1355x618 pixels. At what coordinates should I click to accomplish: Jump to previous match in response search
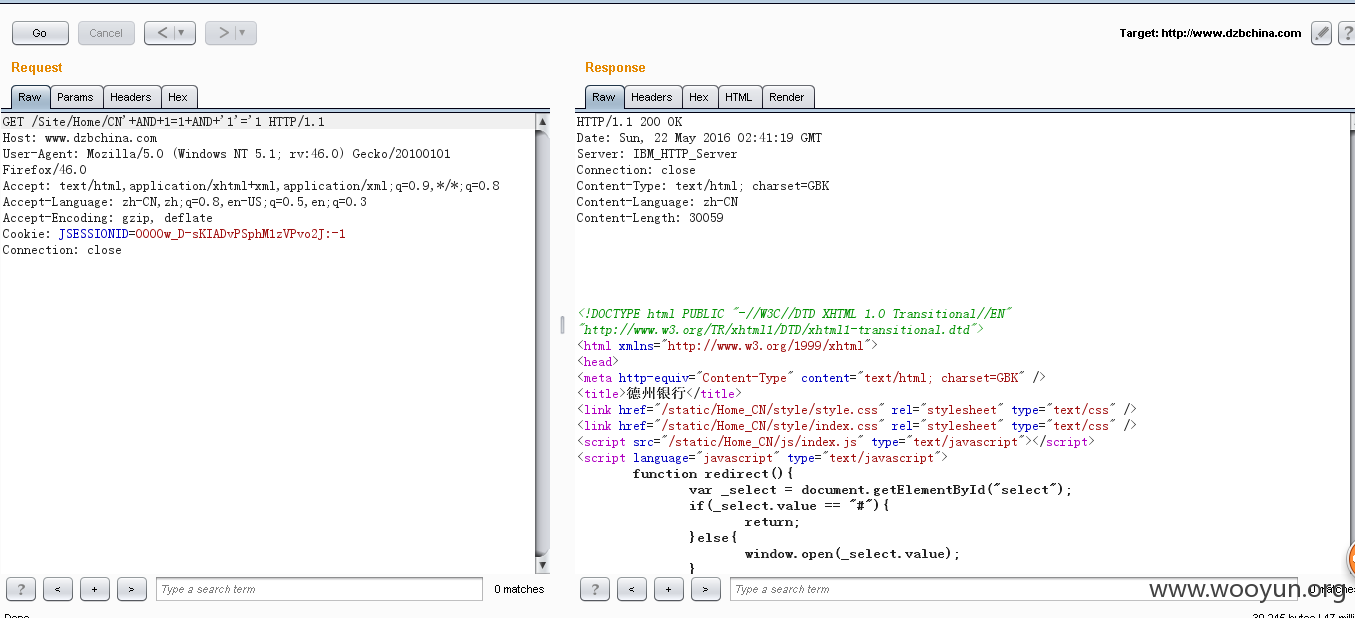pos(632,589)
